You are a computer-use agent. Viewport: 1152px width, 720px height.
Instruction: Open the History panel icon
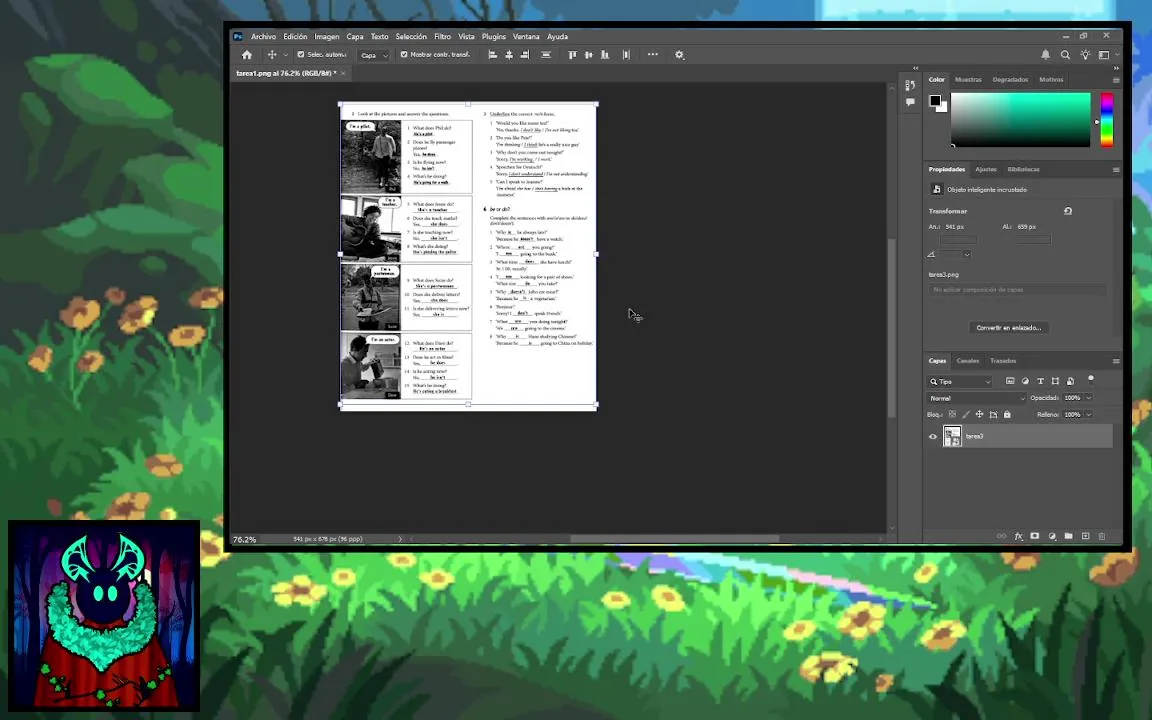[x=910, y=86]
